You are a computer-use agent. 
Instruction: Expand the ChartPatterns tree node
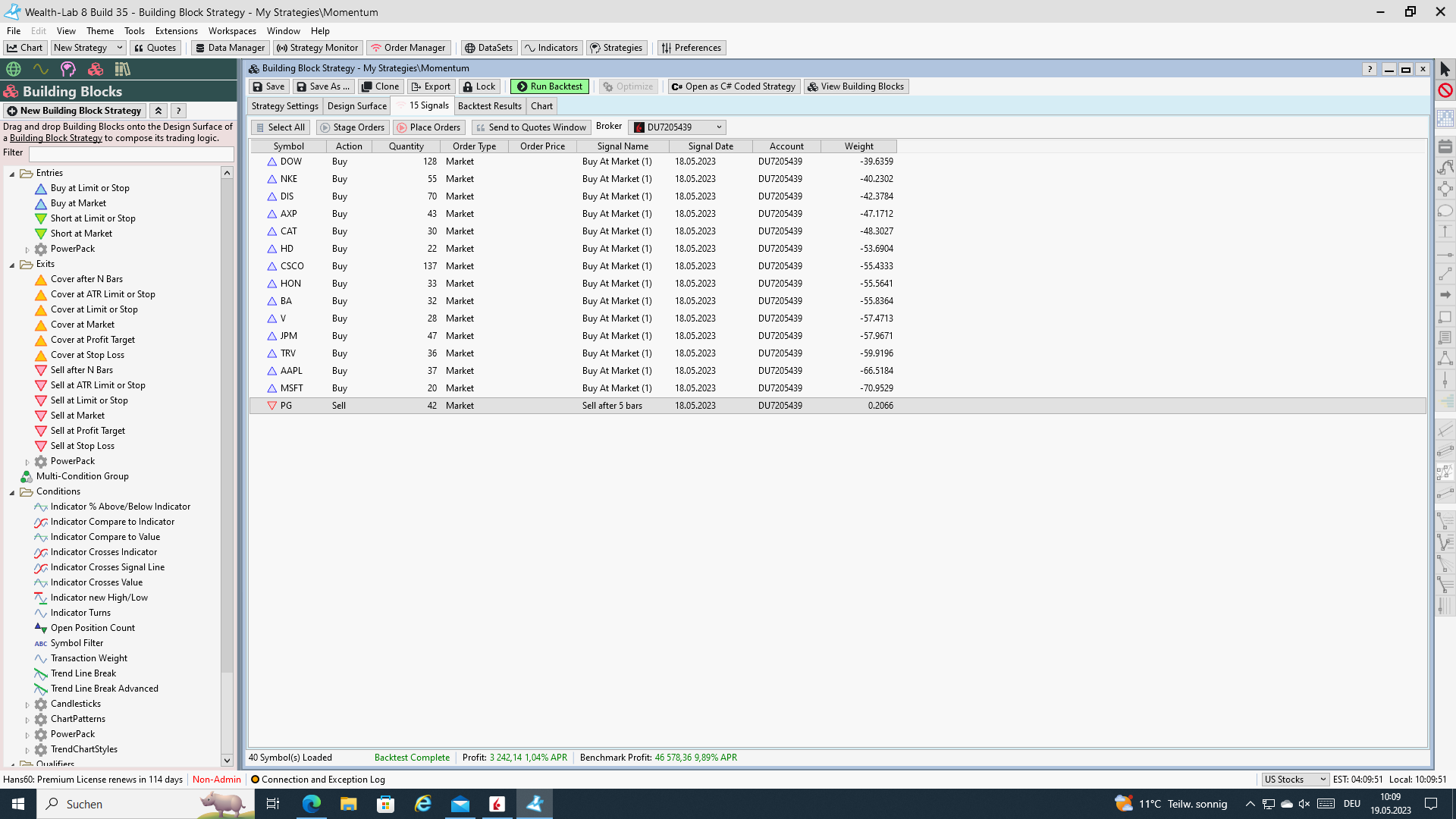[x=27, y=720]
